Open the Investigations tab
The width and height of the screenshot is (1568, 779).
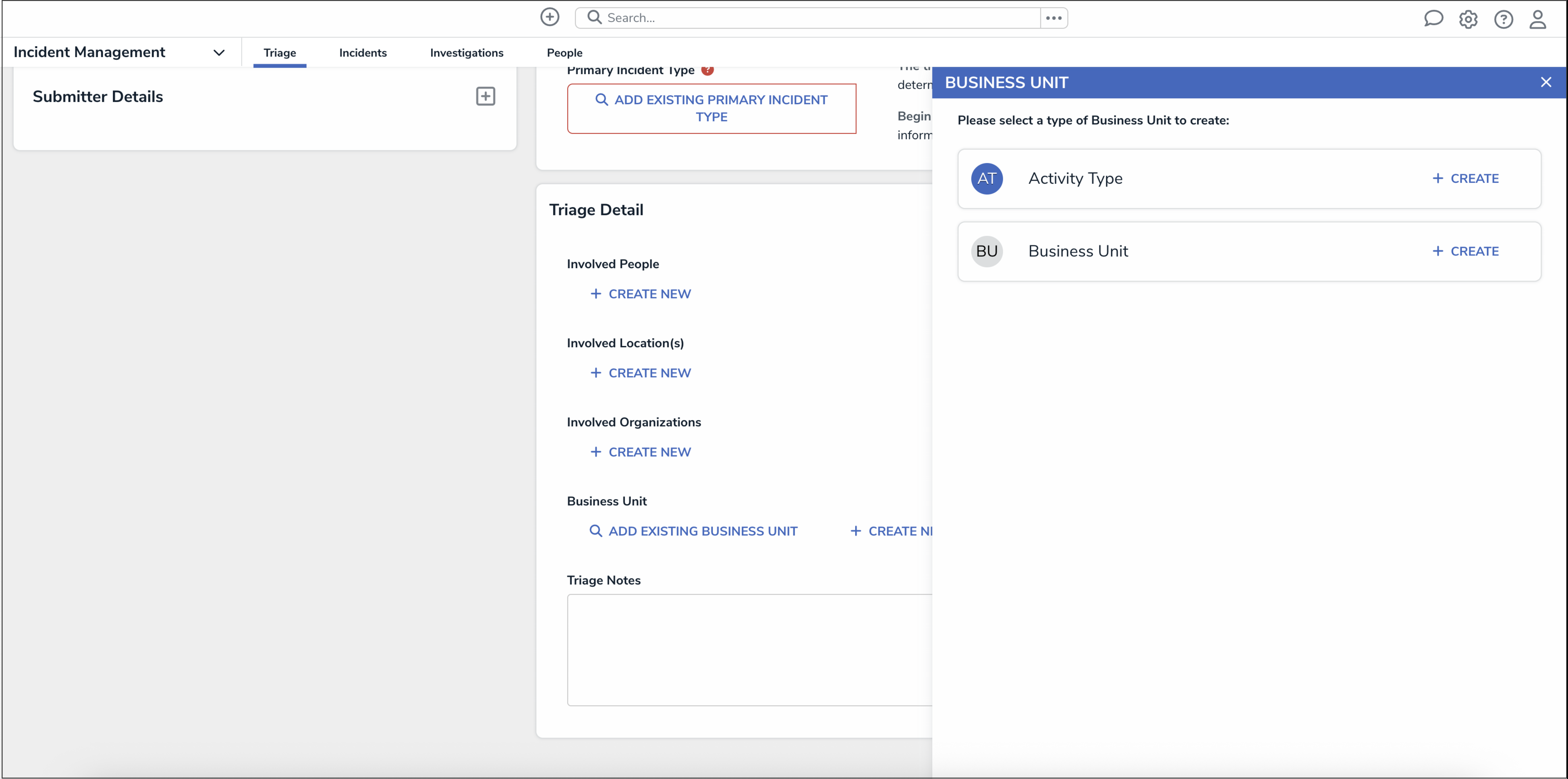tap(466, 53)
